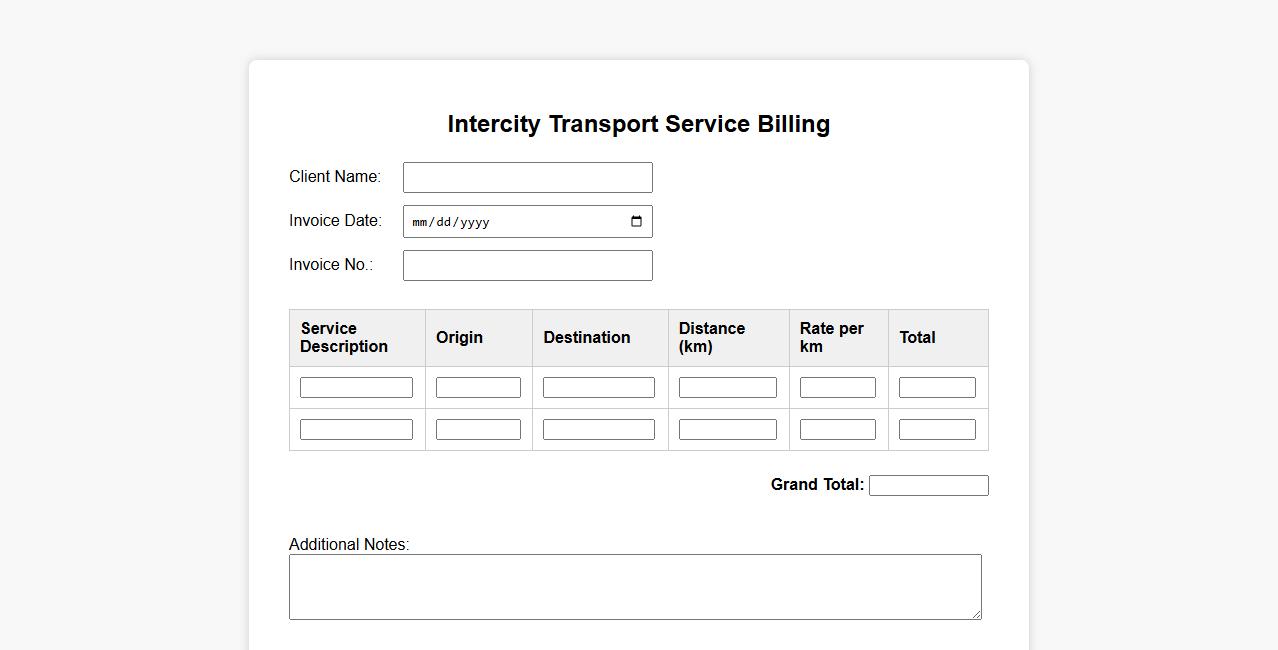Focus first row Distance (km) field
Screen dimensions: 1278x650
click(727, 388)
